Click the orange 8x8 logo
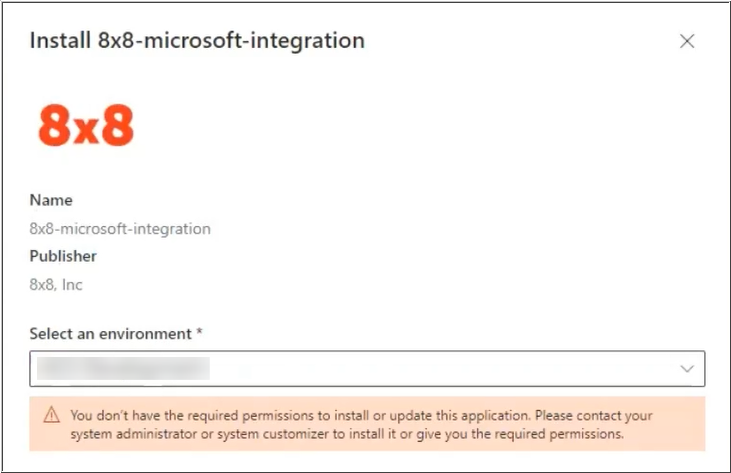 pos(86,125)
